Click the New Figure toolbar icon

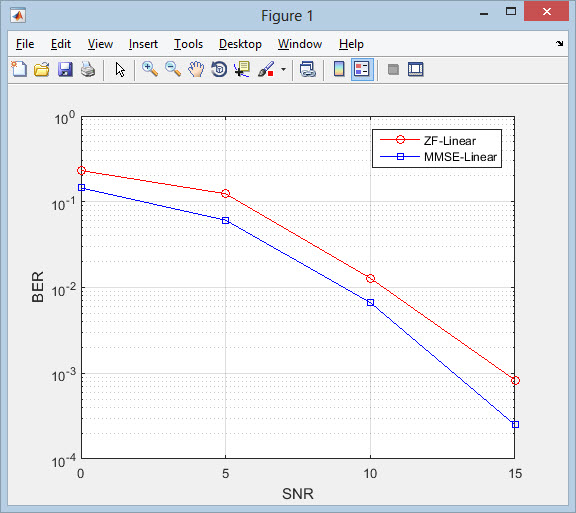(x=19, y=69)
